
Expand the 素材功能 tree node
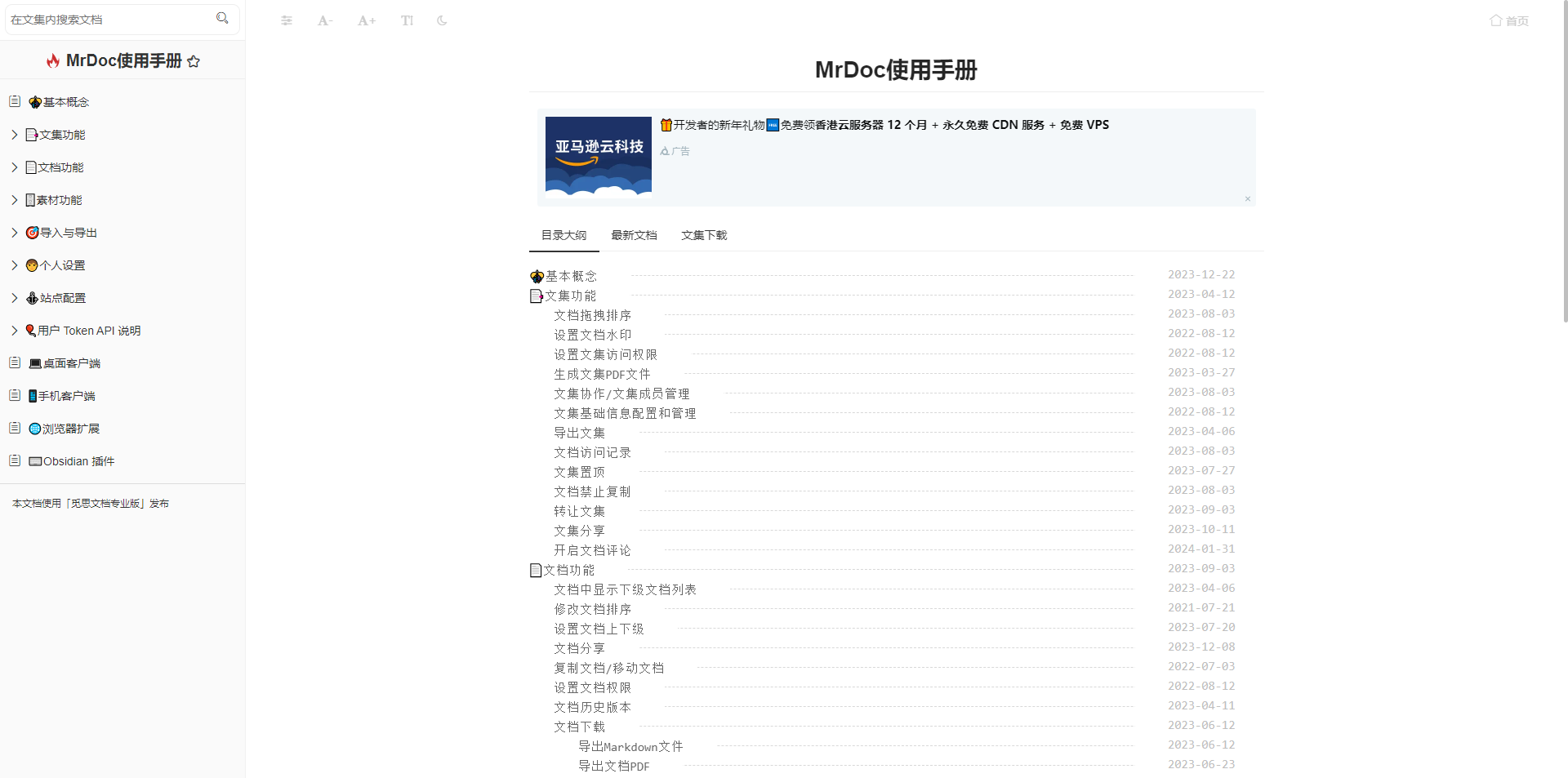point(15,200)
